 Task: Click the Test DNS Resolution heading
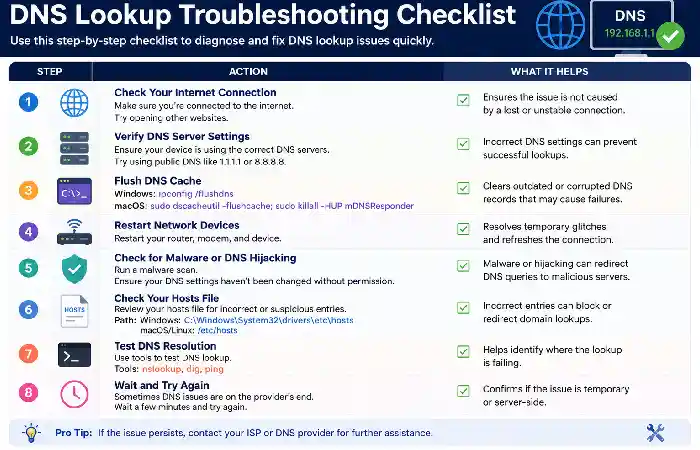point(165,346)
